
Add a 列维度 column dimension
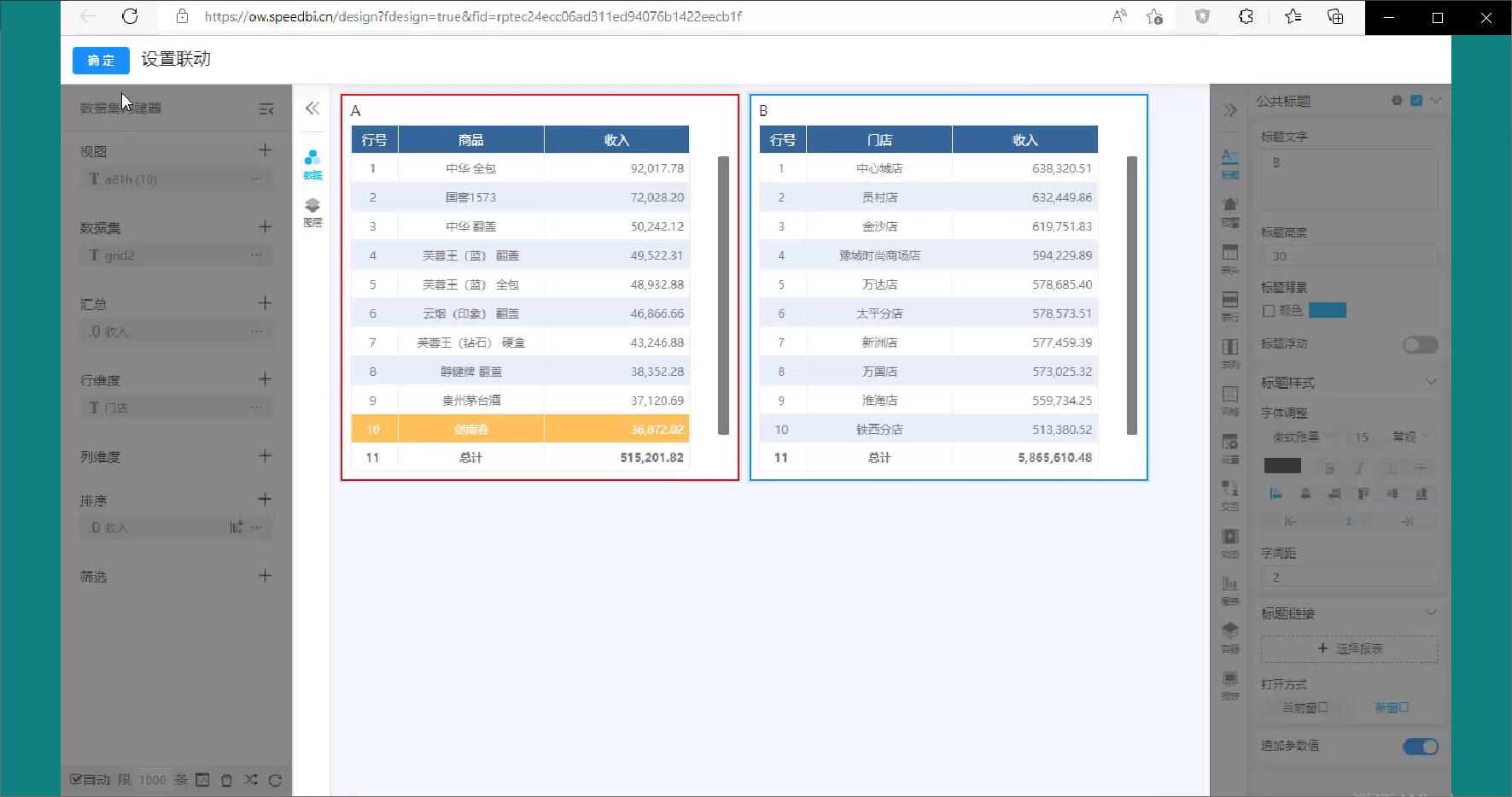[x=265, y=455]
